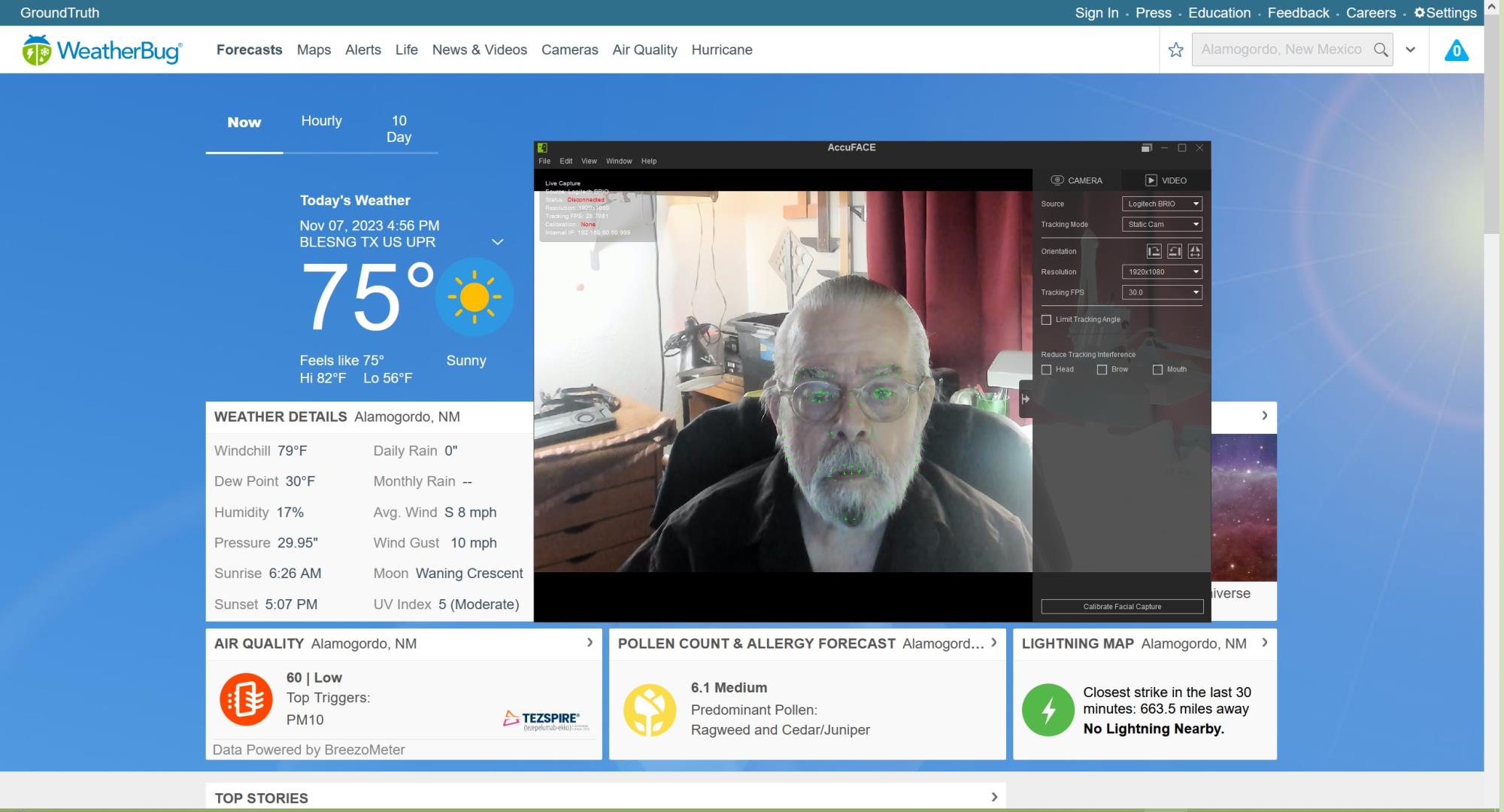Screen dimensions: 1504x812
Task: Check the Mouth interference checkbox
Action: pyautogui.click(x=1157, y=369)
